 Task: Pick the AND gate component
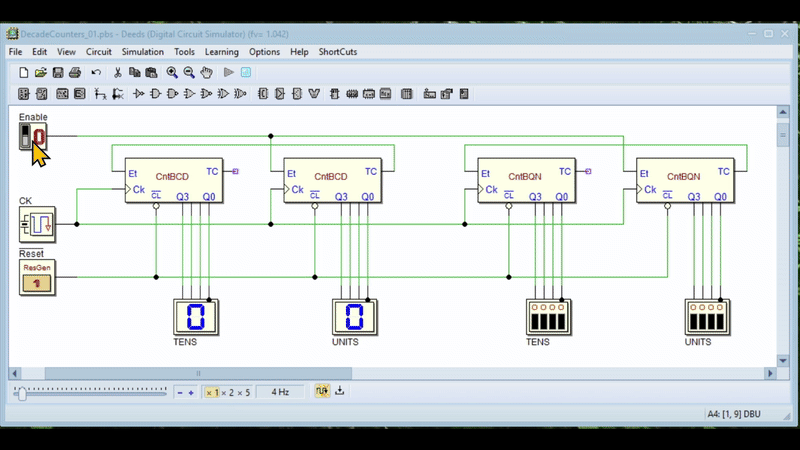(156, 94)
